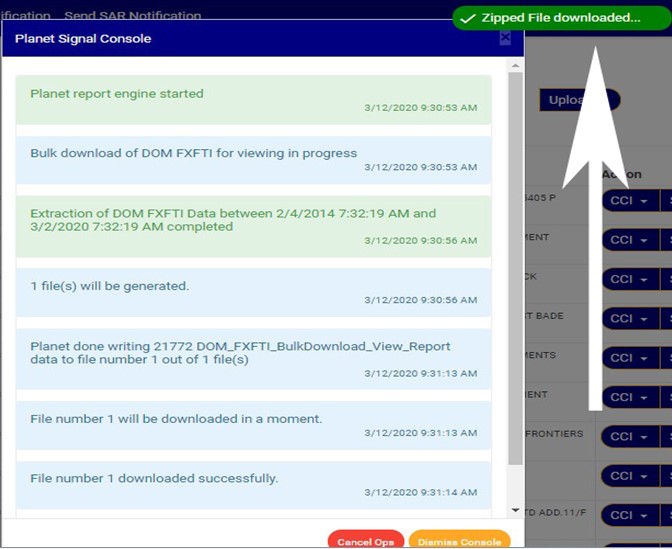
Task: Click the checkmark icon in download notification
Action: 467,18
